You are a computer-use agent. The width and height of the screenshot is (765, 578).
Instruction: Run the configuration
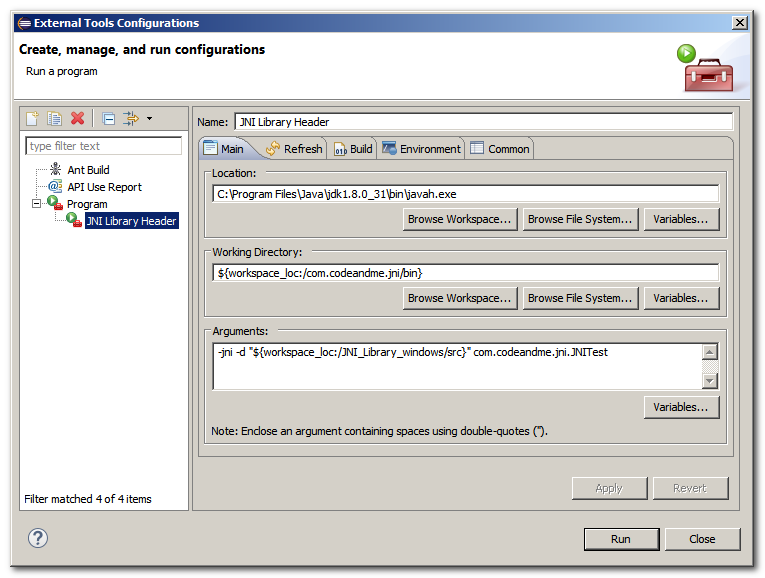(x=621, y=539)
